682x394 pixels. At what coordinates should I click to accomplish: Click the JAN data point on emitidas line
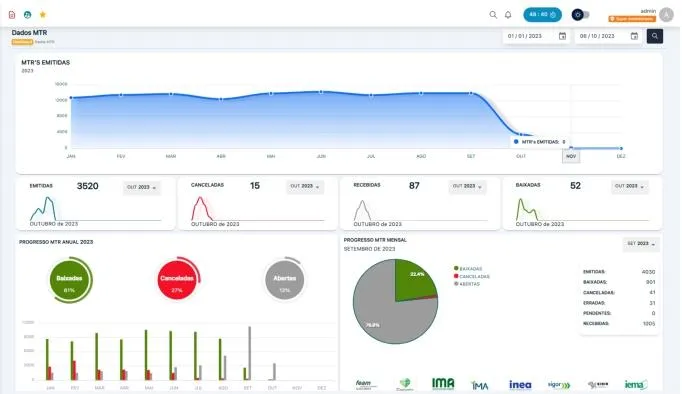pyautogui.click(x=71, y=98)
